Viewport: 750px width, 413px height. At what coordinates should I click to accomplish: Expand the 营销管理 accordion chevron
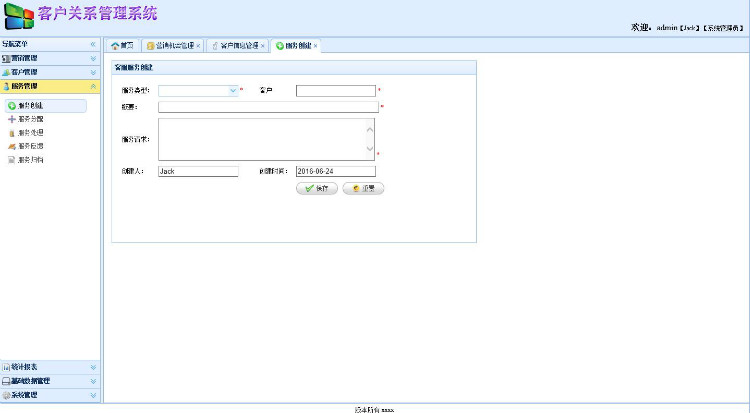93,58
